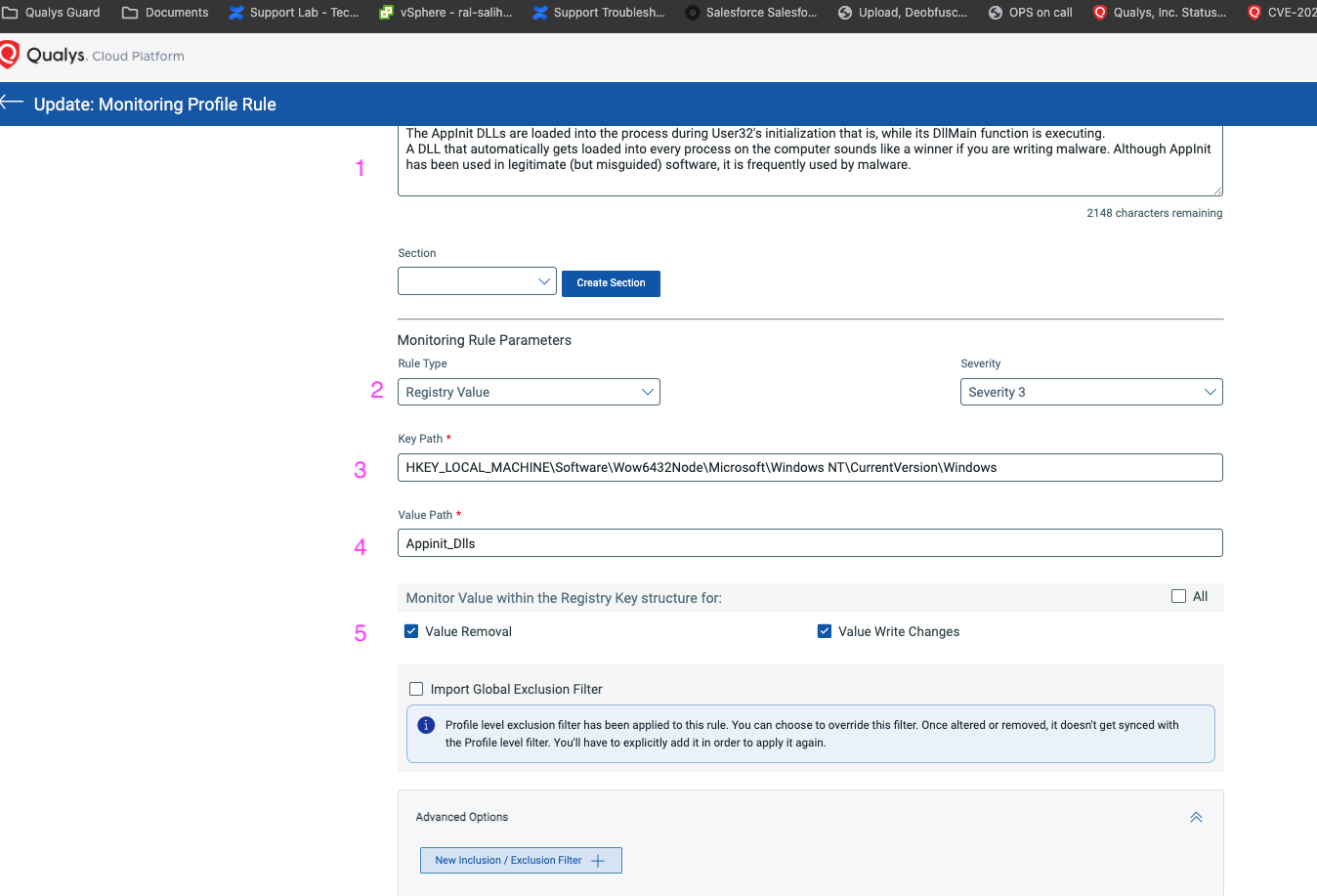
Task: Uncheck the Value Removal option
Action: pyautogui.click(x=411, y=631)
